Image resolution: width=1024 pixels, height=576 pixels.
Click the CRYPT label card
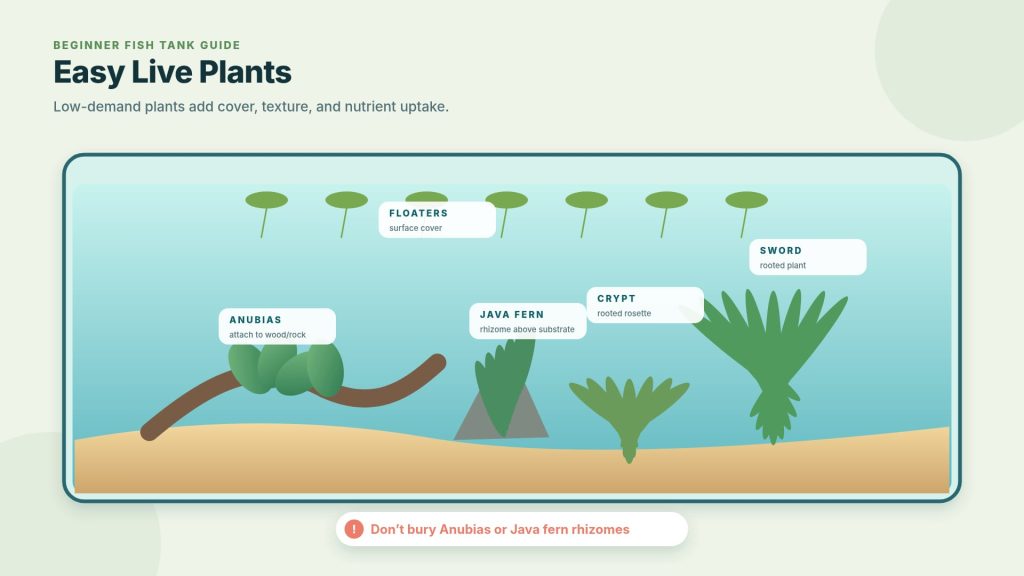point(645,305)
